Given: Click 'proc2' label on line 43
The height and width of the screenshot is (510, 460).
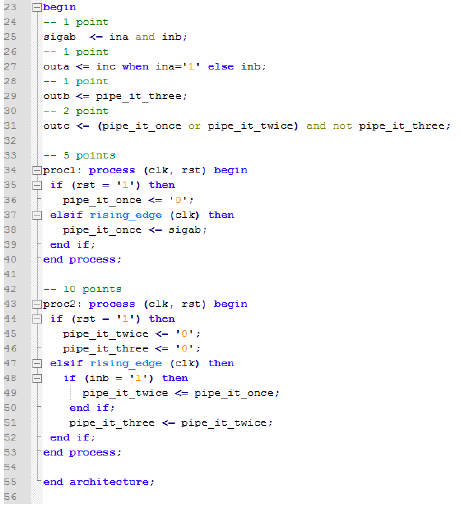Looking at the screenshot, I should [59, 304].
